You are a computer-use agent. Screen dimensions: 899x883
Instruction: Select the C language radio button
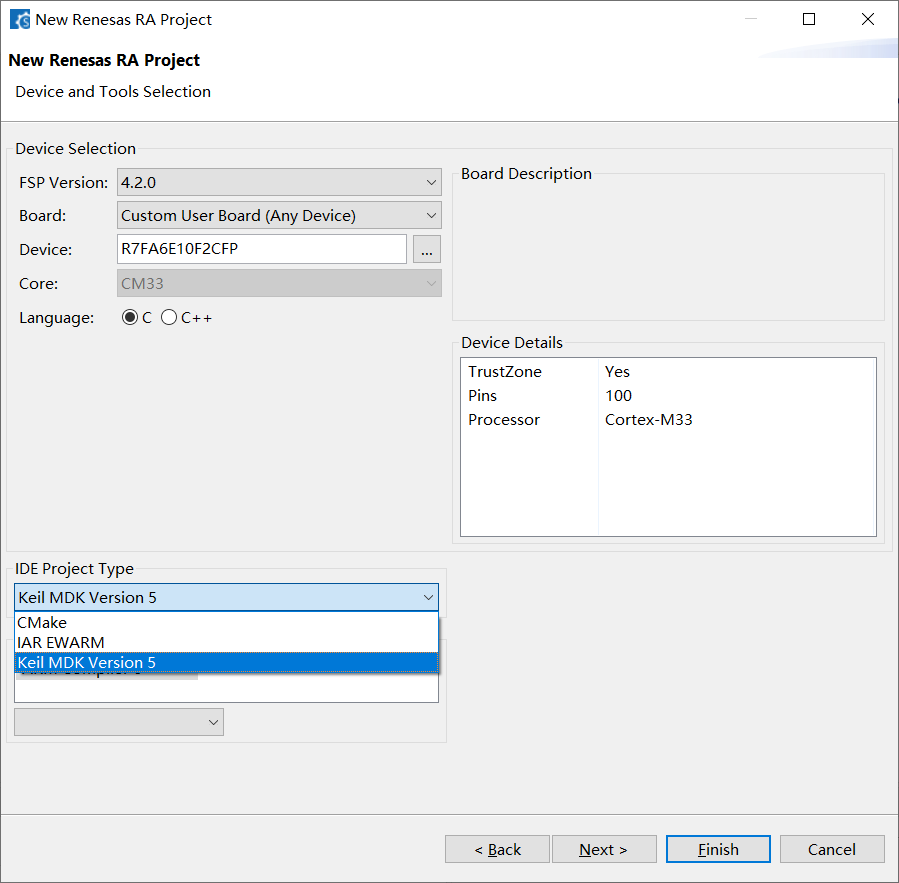(x=130, y=318)
